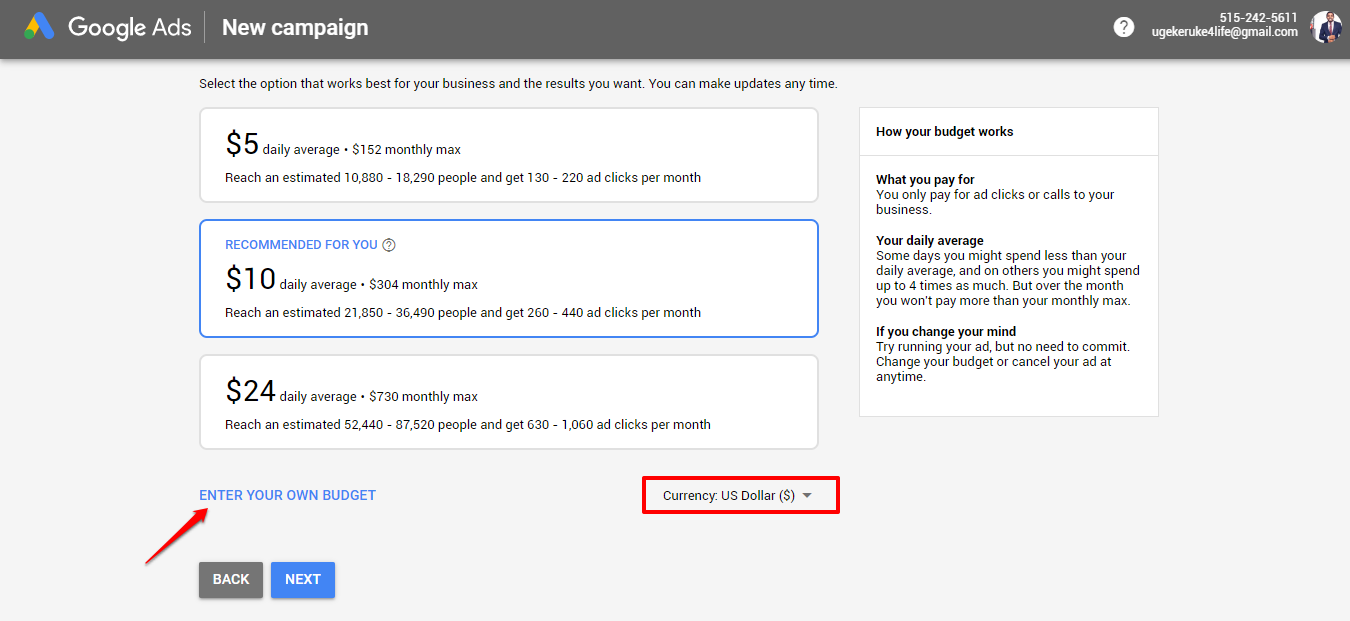Viewport: 1350px width, 621px height.
Task: Click the info icon beside Recommended For You
Action: (389, 245)
